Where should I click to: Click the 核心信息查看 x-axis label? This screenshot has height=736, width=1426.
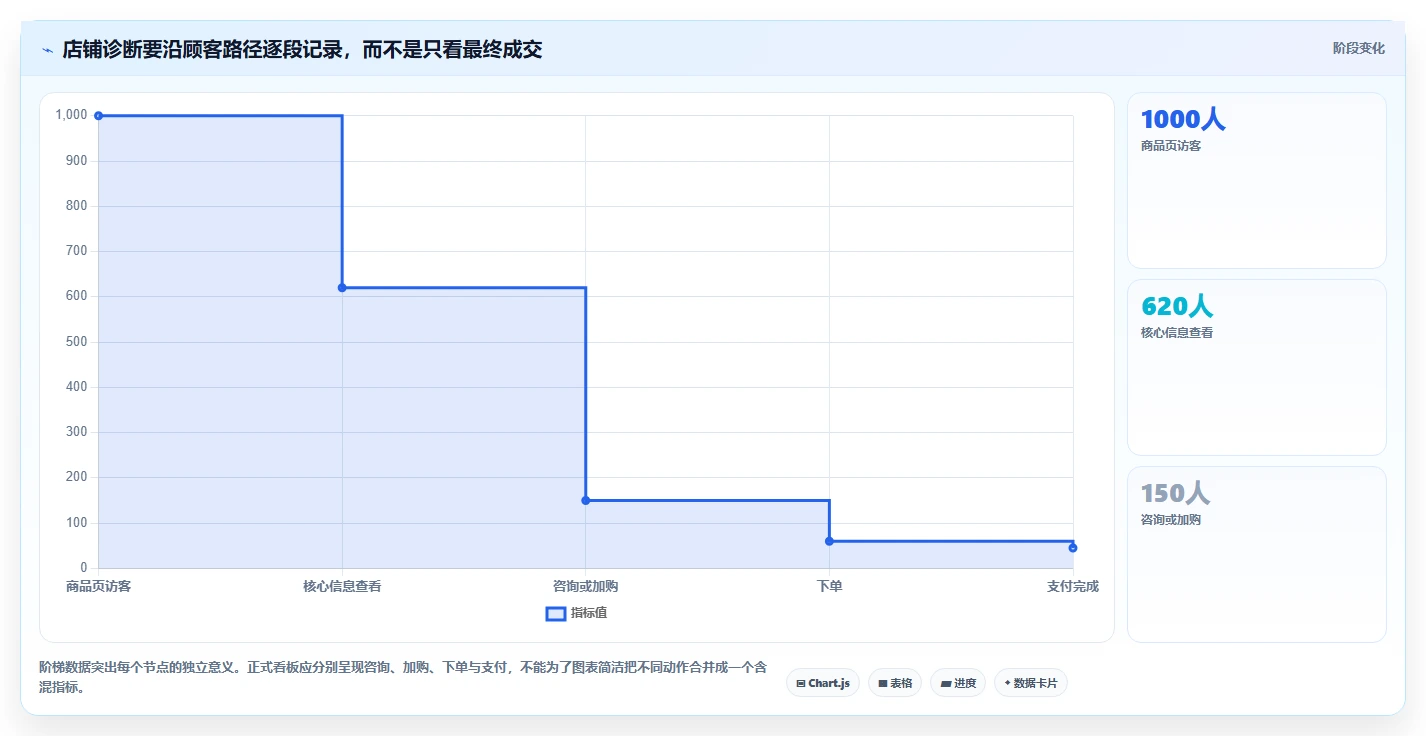(x=342, y=586)
